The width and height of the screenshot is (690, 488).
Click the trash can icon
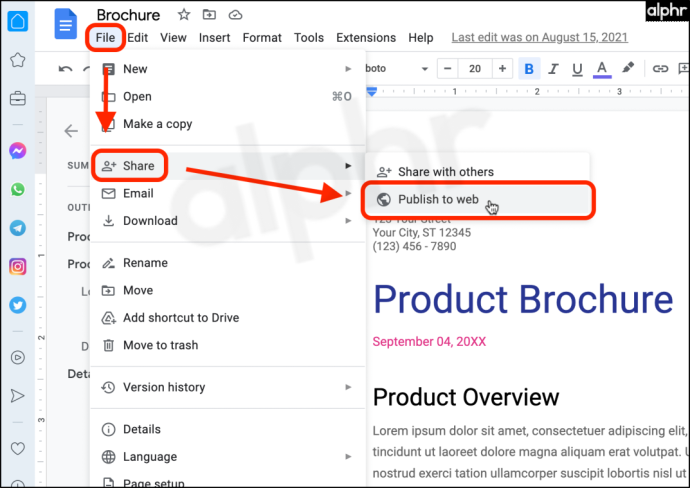coord(108,345)
